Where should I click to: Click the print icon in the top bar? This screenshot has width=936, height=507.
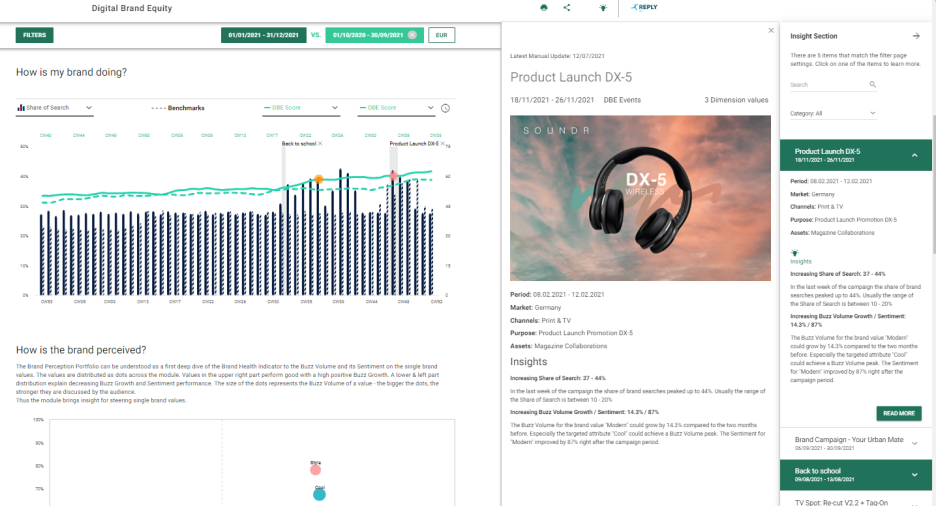(544, 8)
